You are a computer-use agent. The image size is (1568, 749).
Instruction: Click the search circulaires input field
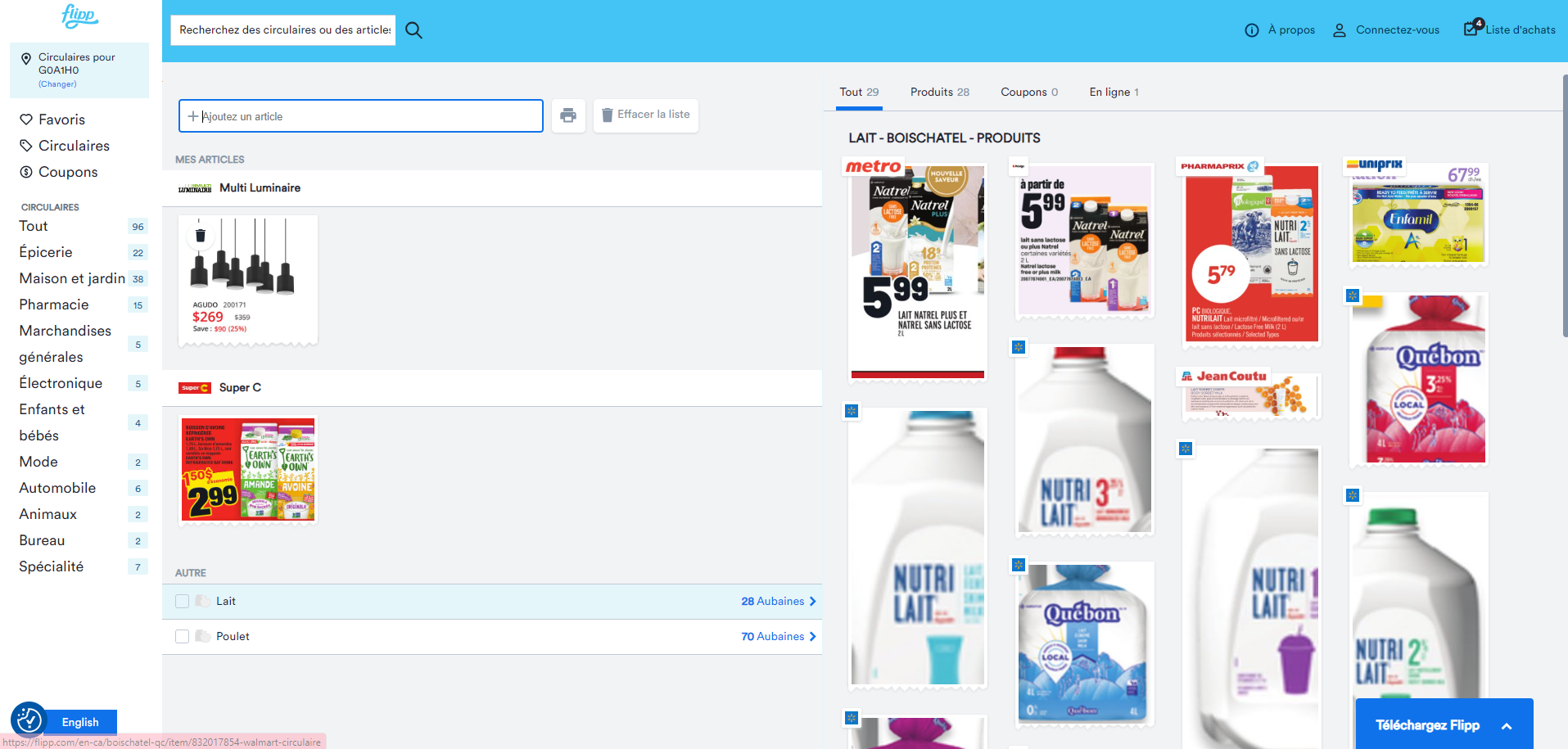[x=283, y=30]
